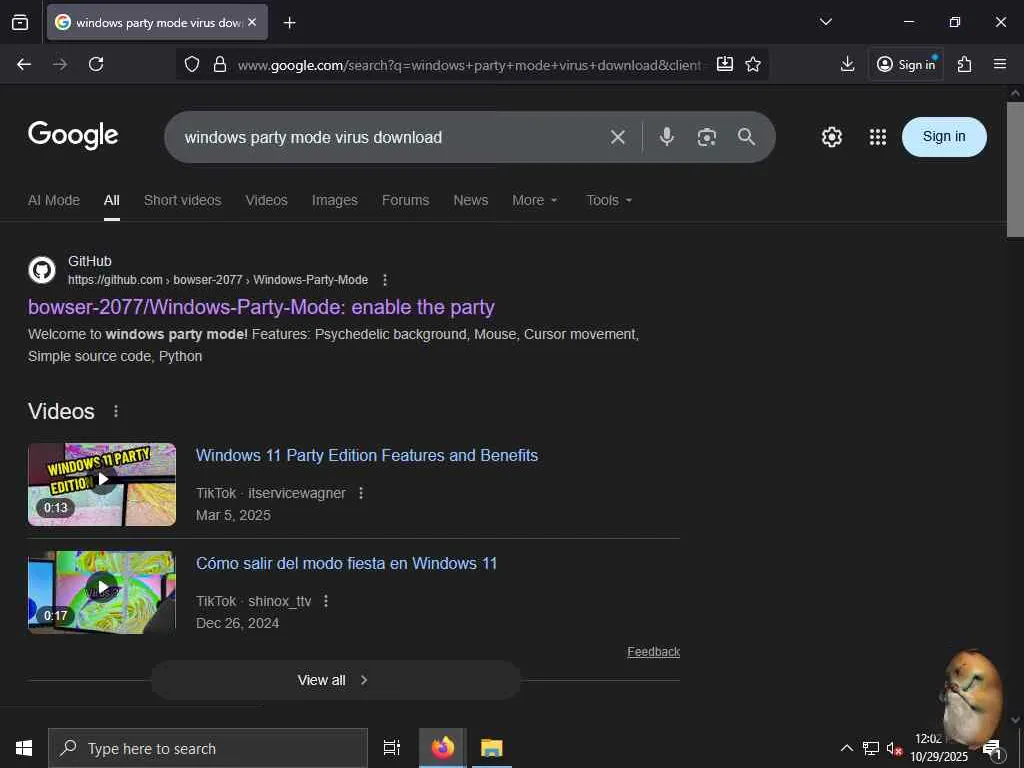Bookmark this page with star icon

pyautogui.click(x=753, y=64)
